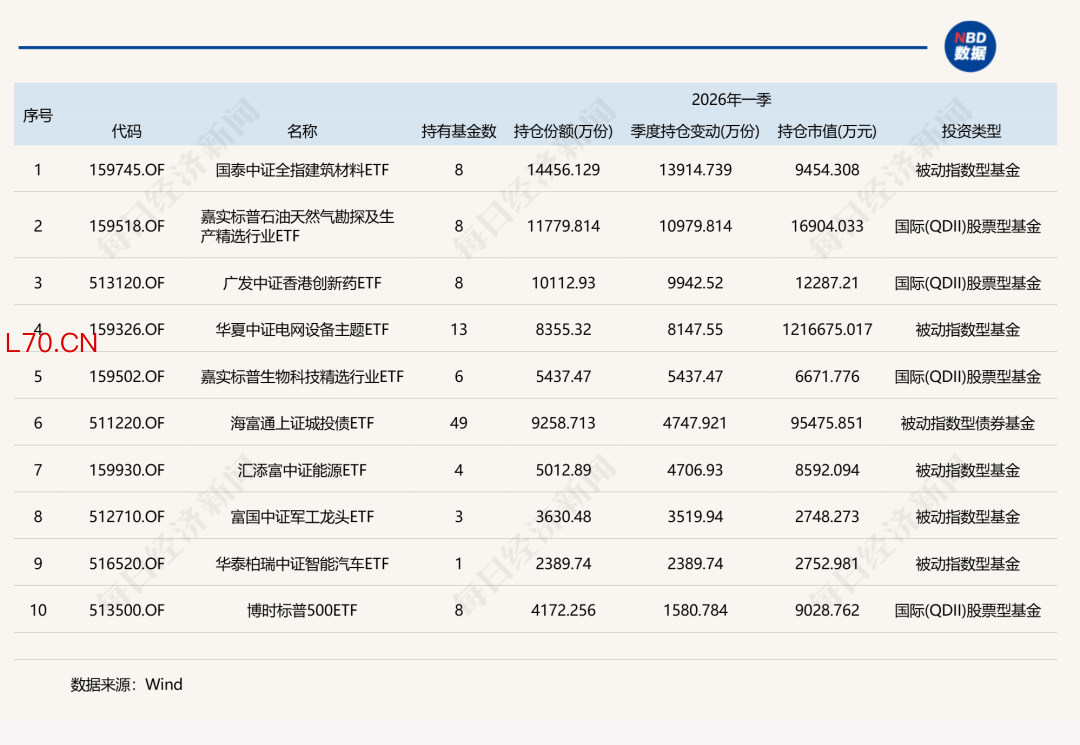The image size is (1080, 745).
Task: Click the 代码 column header
Action: coord(126,131)
